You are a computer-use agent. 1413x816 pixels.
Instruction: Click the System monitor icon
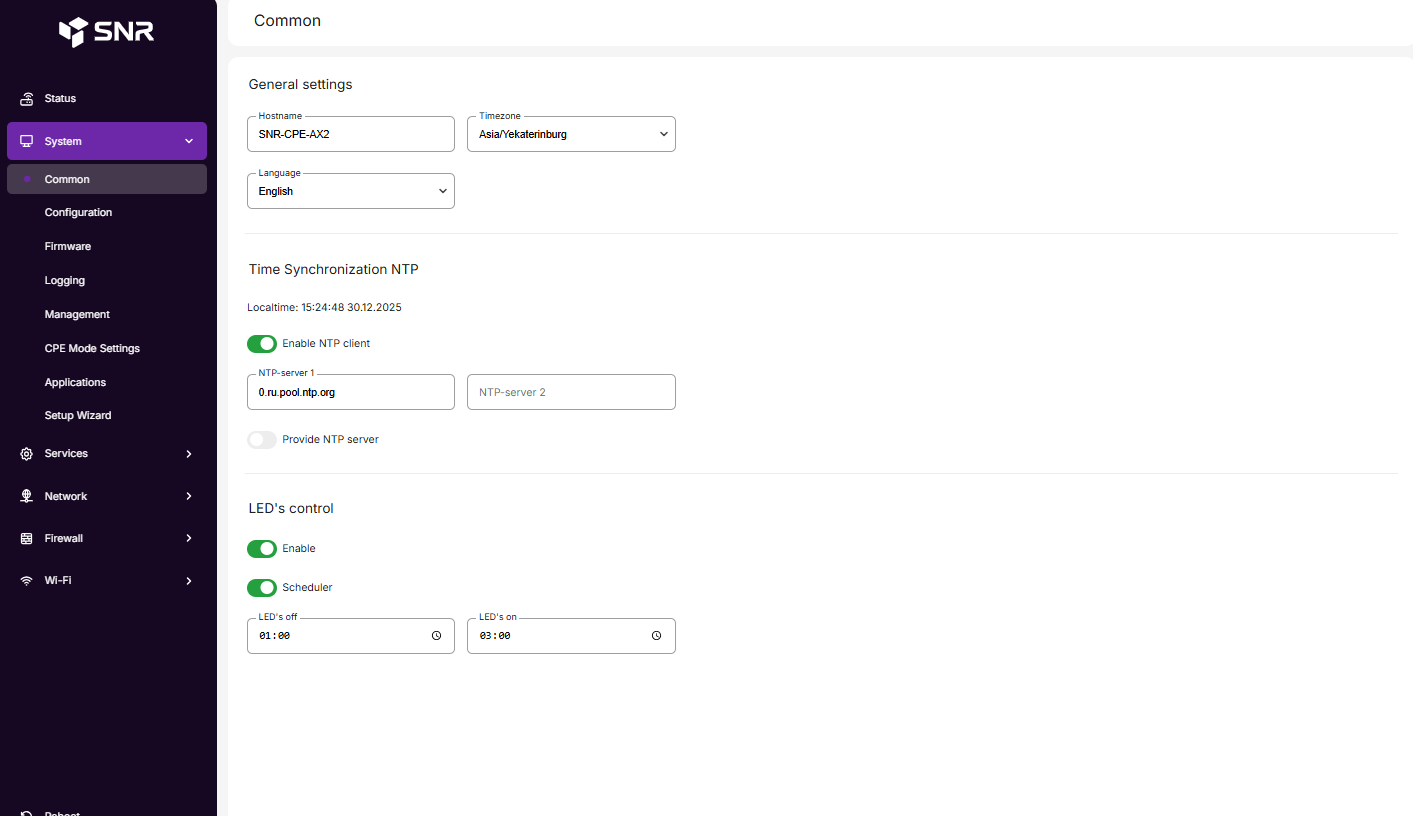click(x=27, y=141)
